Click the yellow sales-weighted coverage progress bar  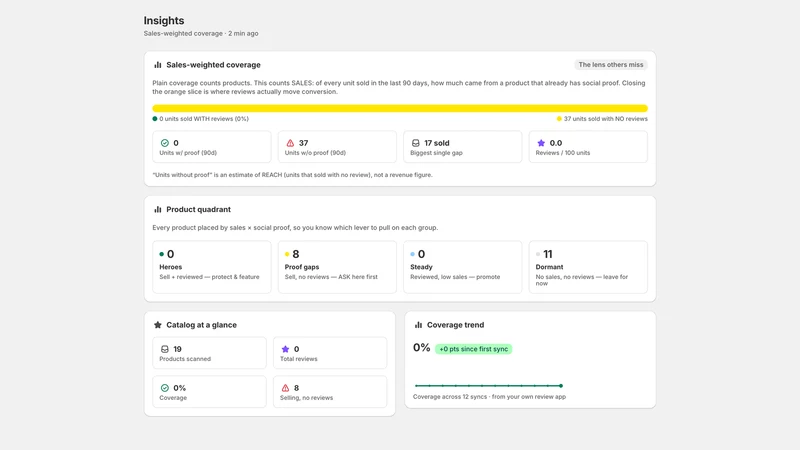tap(400, 108)
